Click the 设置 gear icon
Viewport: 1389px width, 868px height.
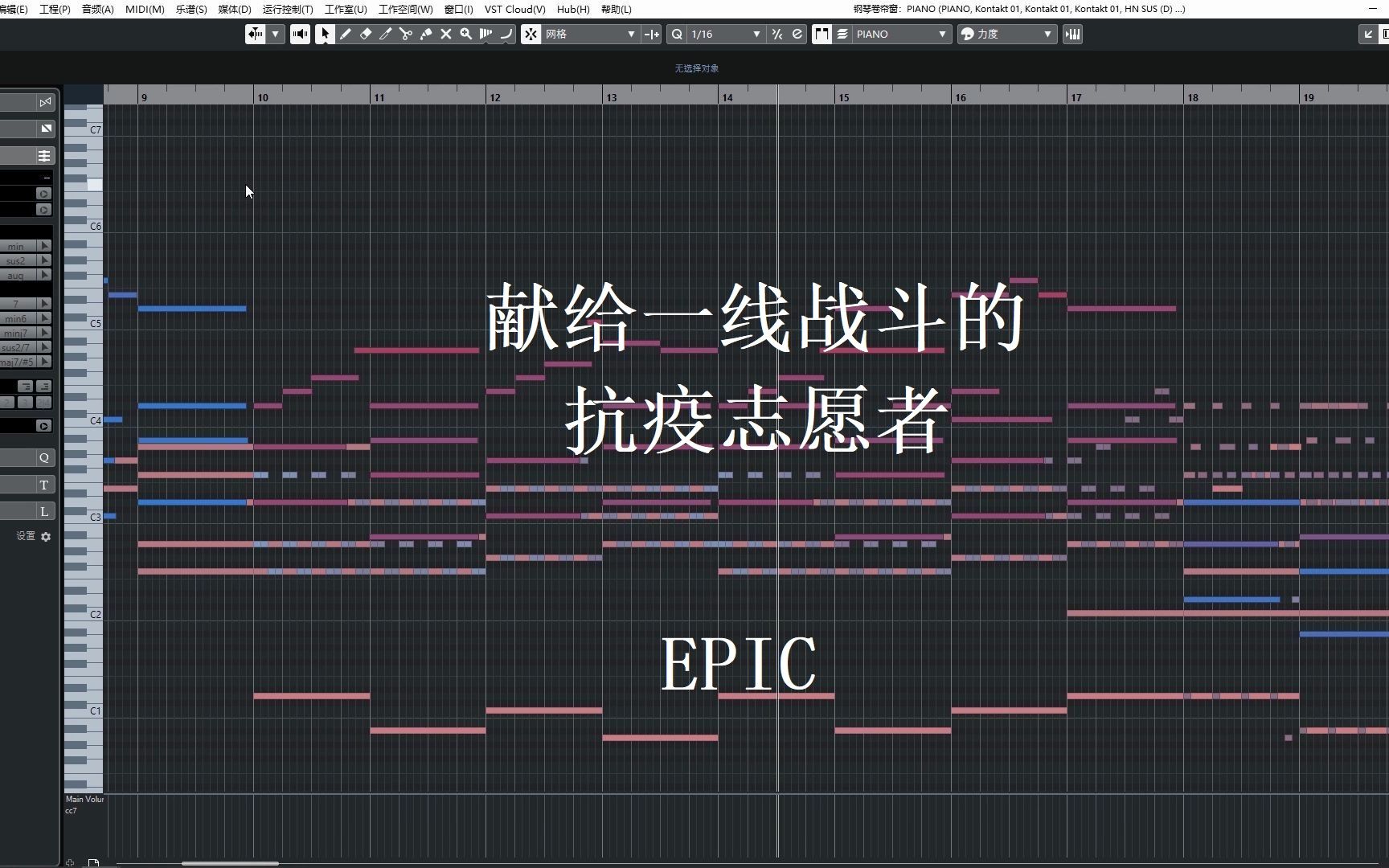46,536
